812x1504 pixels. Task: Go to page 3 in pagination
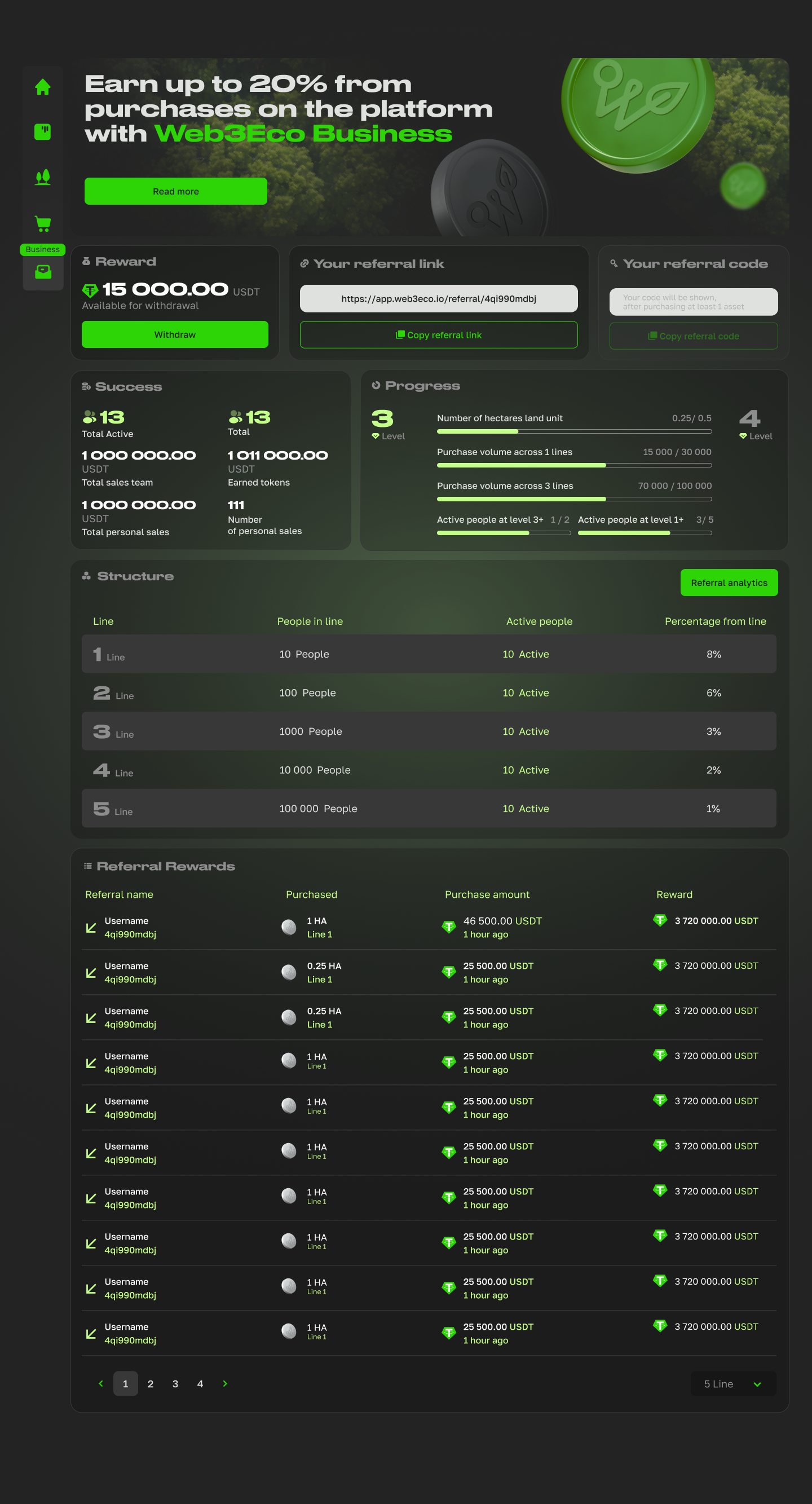175,1384
